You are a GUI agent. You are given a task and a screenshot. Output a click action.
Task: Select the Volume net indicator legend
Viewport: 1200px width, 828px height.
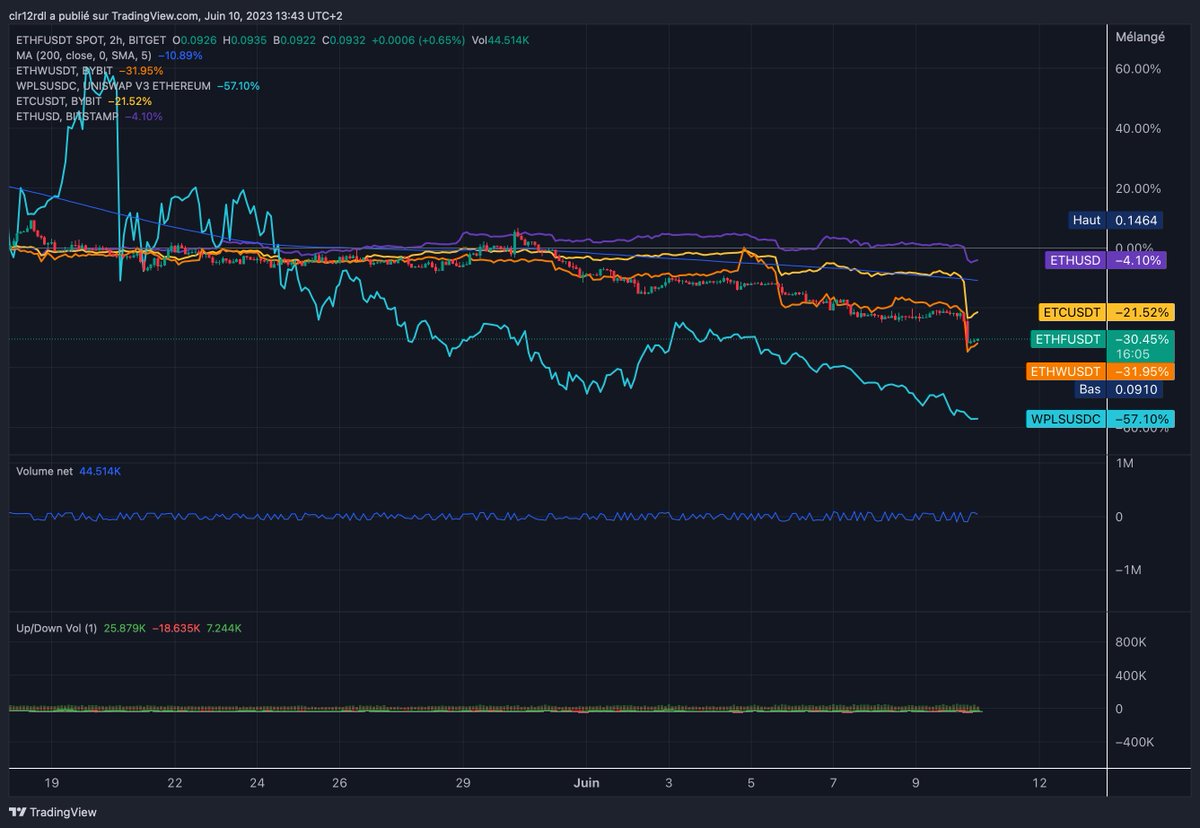pos(45,470)
